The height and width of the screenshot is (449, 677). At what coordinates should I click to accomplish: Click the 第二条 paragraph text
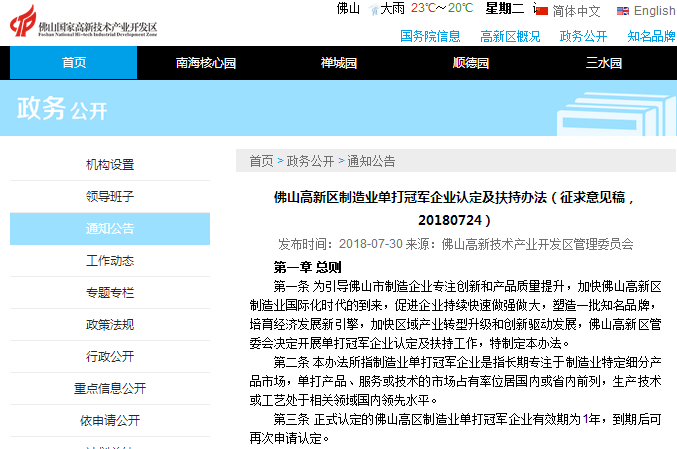pos(456,381)
